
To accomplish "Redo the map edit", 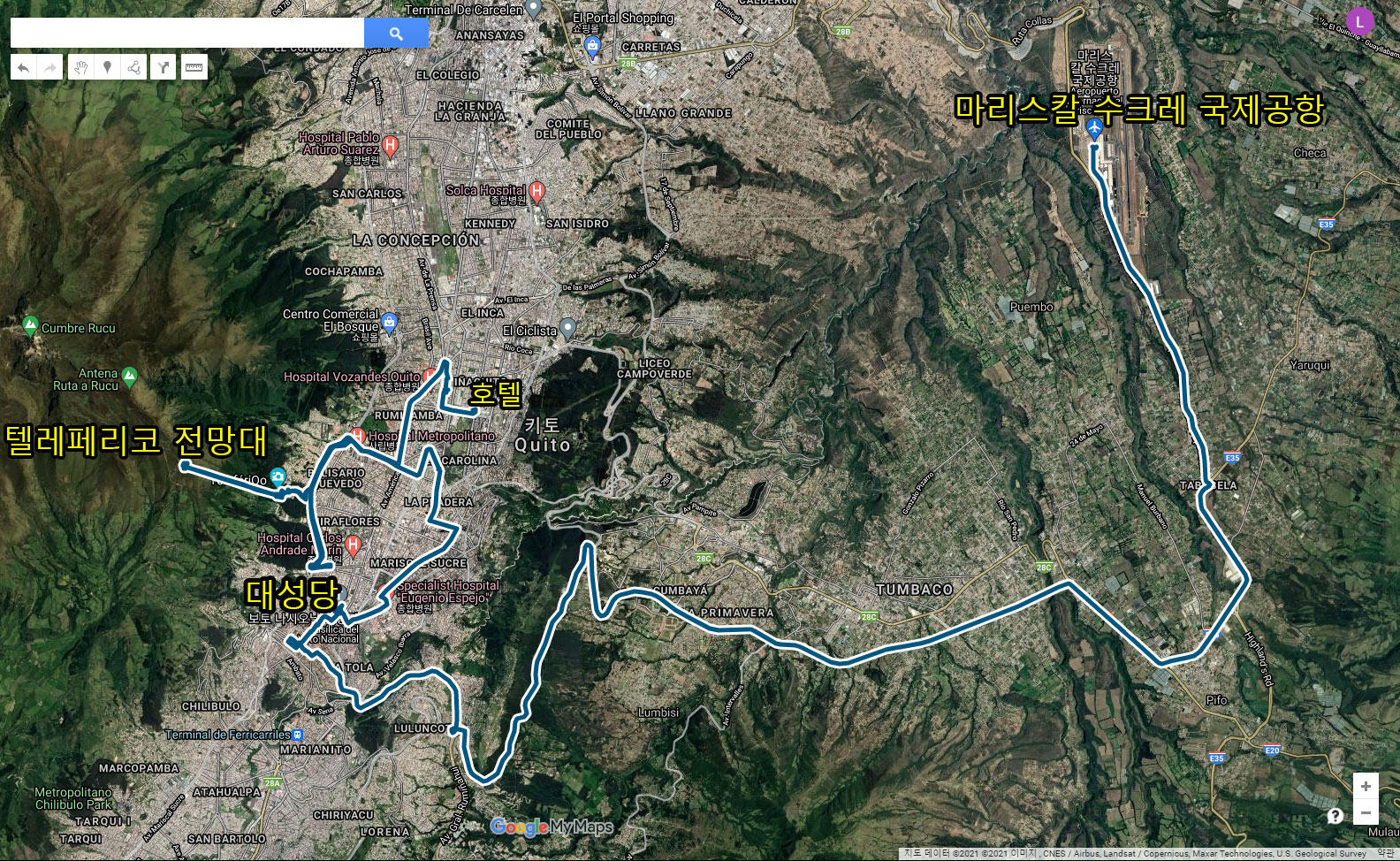I will (50, 67).
